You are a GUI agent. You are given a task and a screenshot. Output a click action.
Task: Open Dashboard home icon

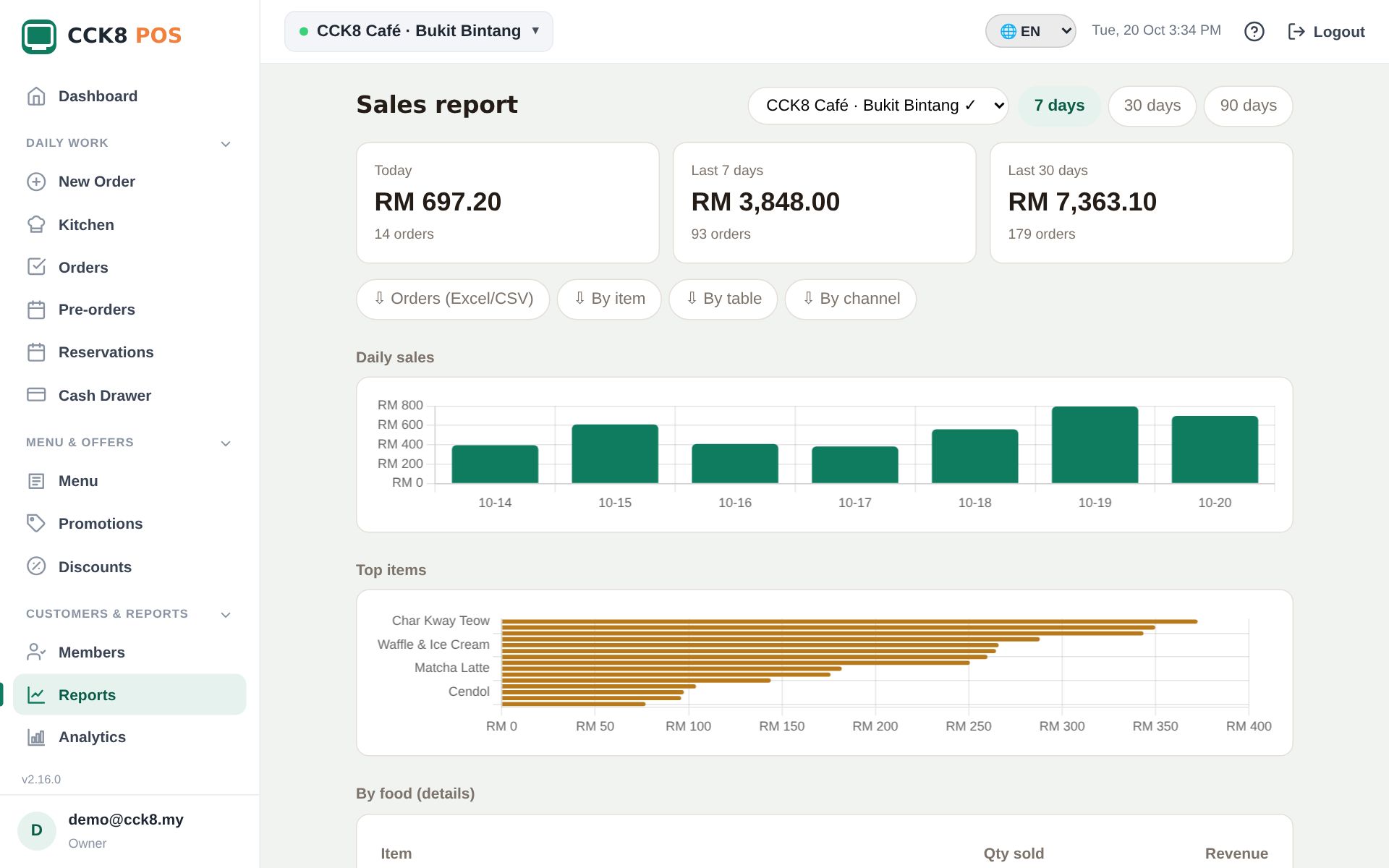[x=36, y=96]
